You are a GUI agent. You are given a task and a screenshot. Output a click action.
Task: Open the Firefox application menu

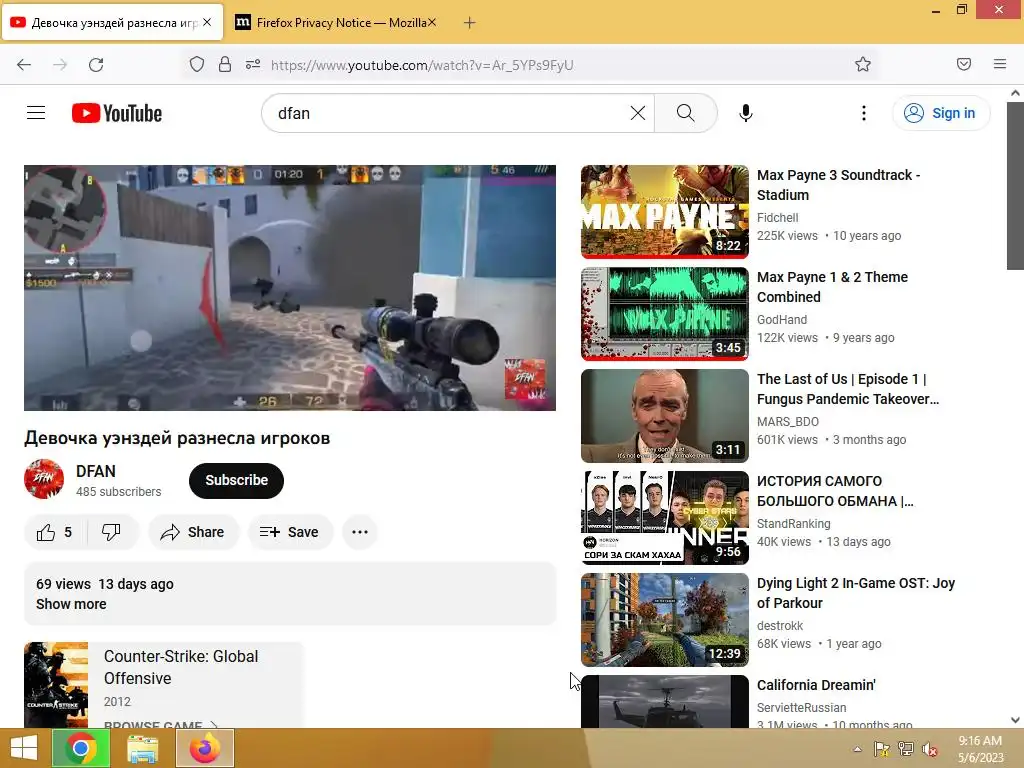pyautogui.click(x=1000, y=65)
